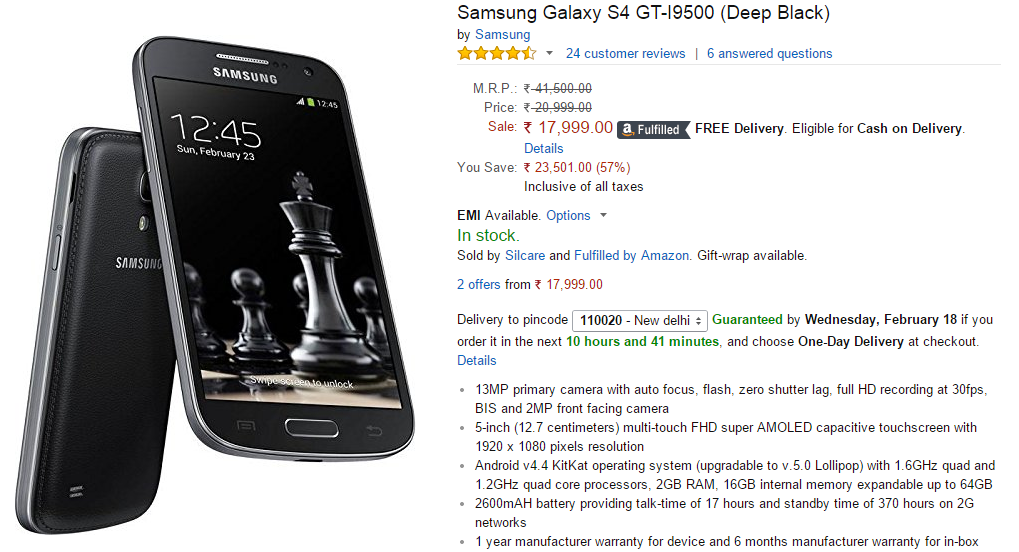Viewport: 1019px width, 552px height.
Task: Click the Samsung brand link
Action: coord(502,34)
